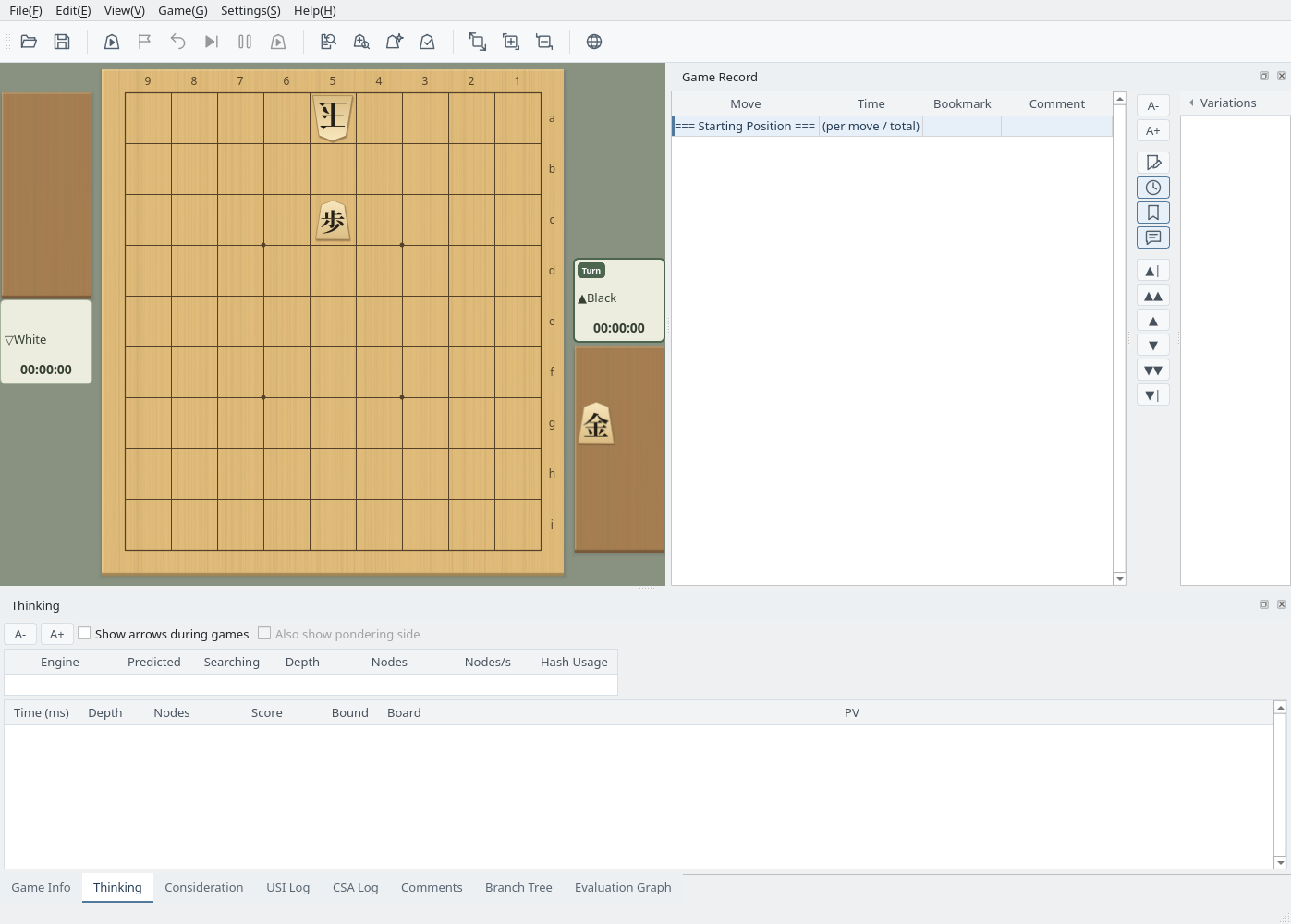
Task: Click the resign flag icon
Action: pos(145,42)
